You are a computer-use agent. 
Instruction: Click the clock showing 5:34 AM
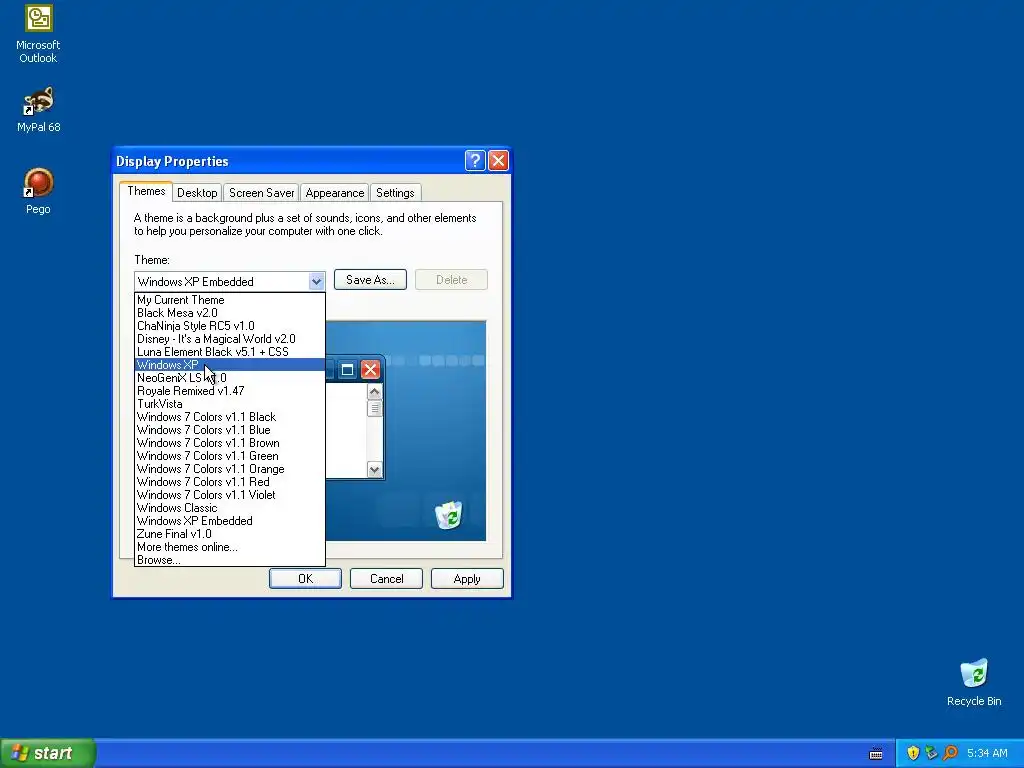tap(987, 753)
